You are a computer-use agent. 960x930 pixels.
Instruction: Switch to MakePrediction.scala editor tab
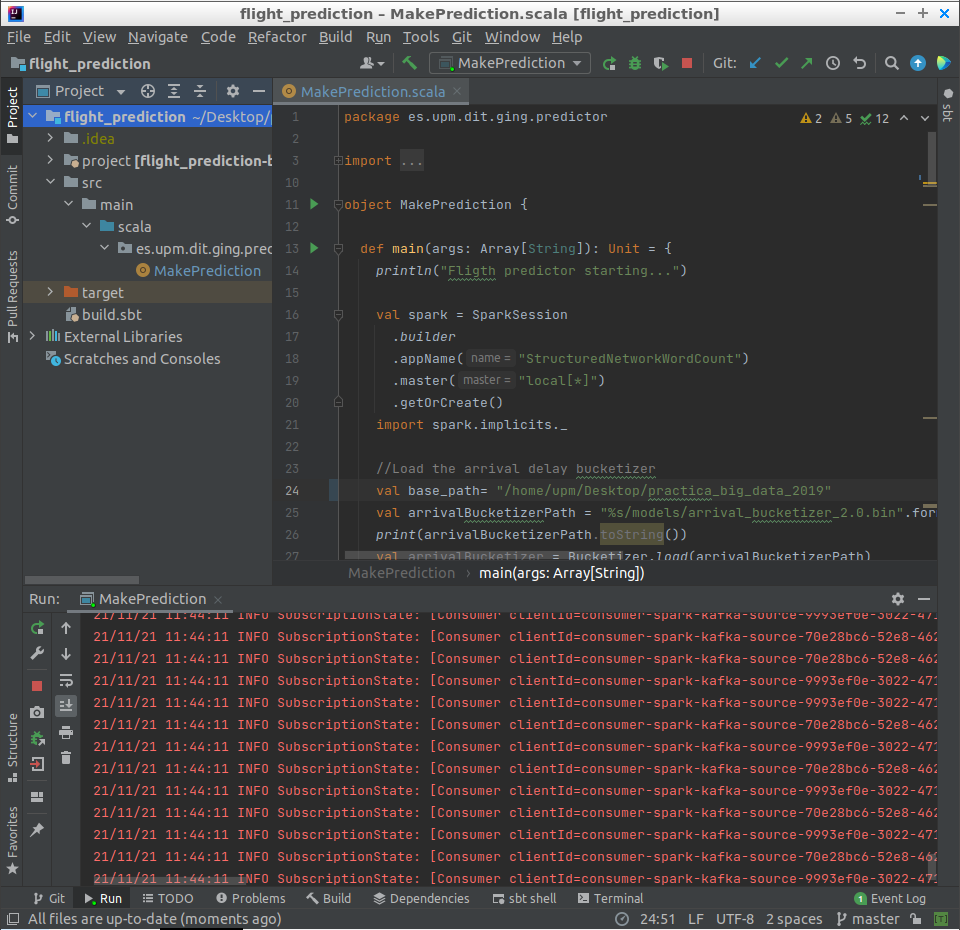pos(372,92)
